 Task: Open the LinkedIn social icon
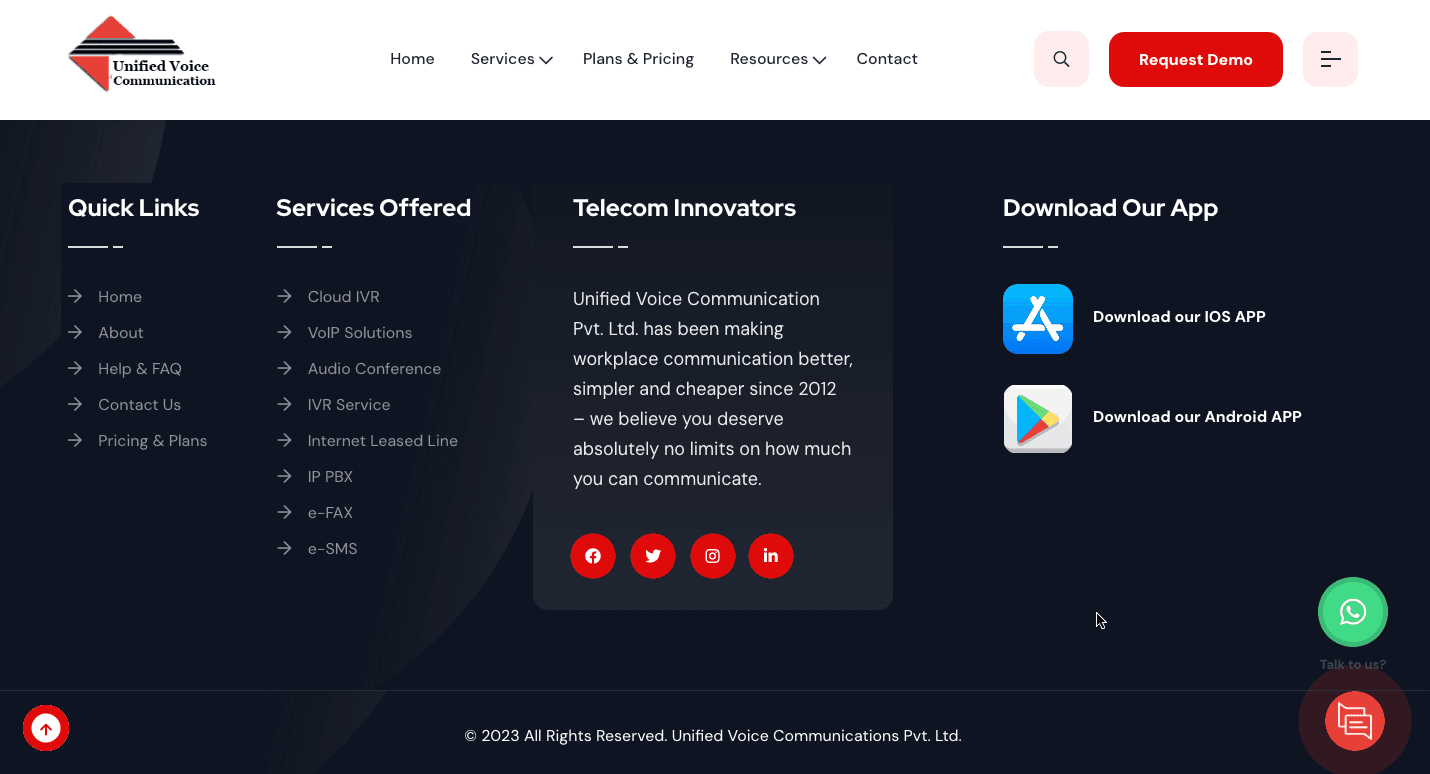pos(771,556)
